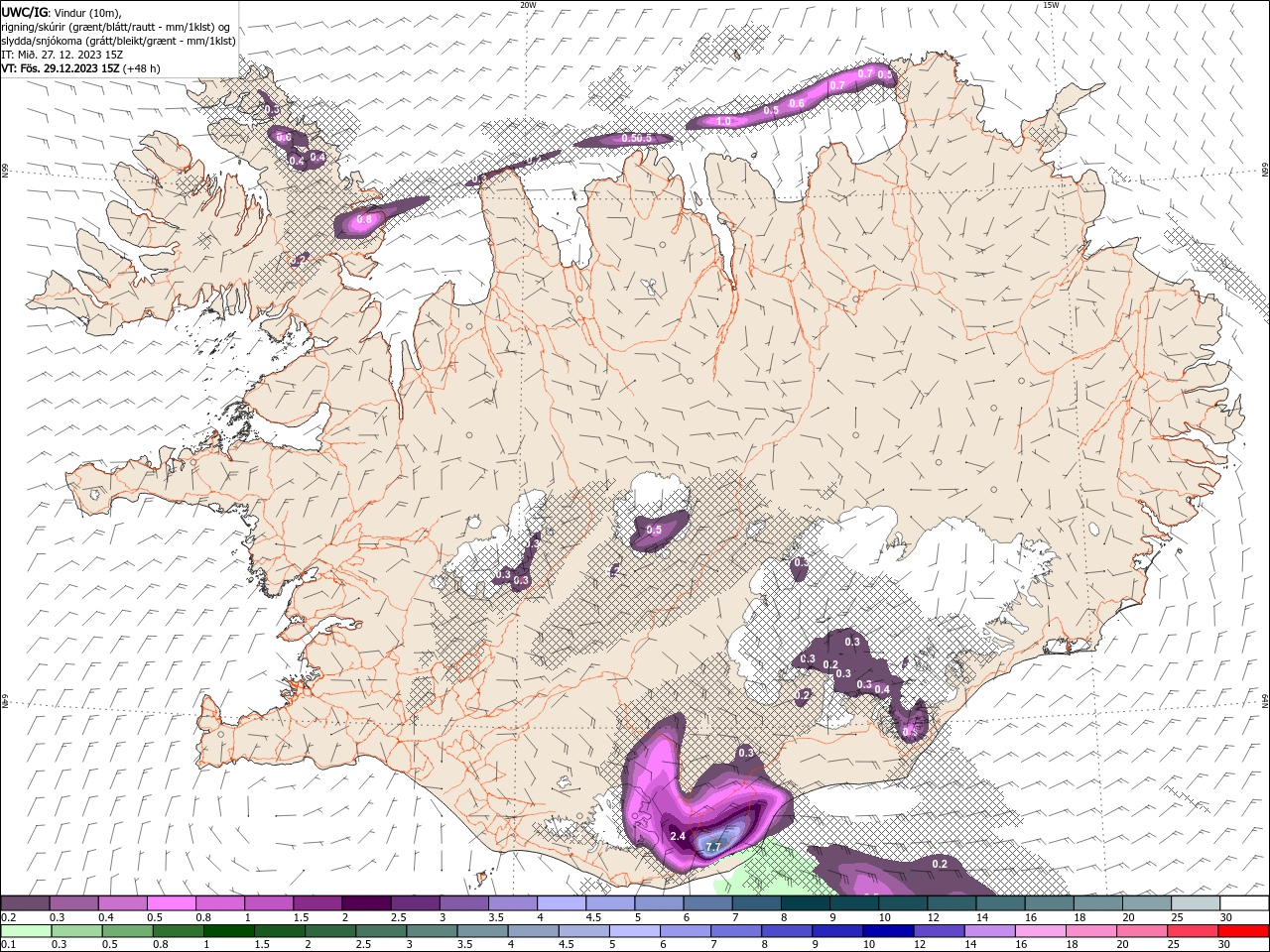Select the navy swatch between 10 and 12

887,931
